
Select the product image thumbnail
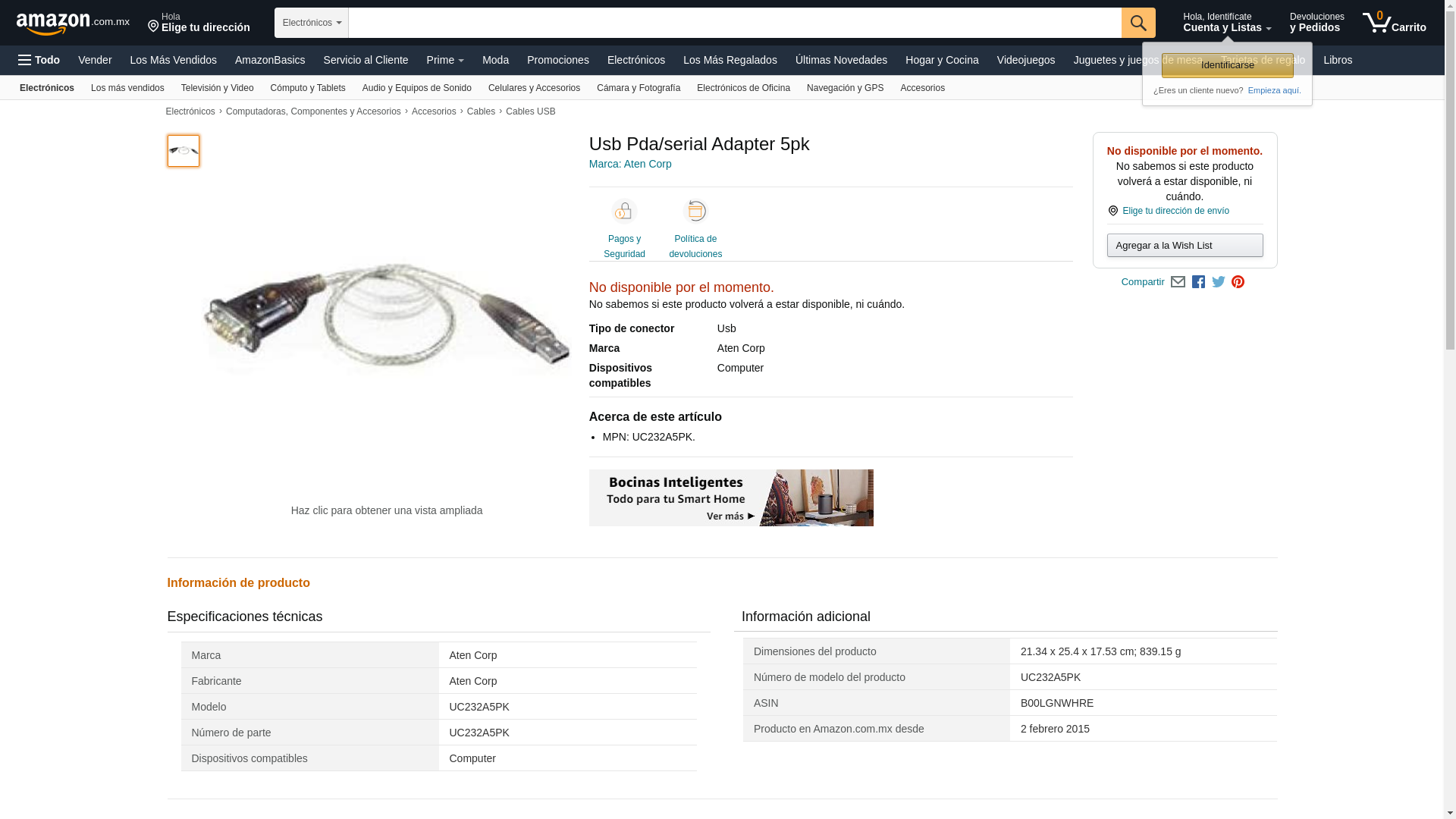pyautogui.click(x=184, y=151)
